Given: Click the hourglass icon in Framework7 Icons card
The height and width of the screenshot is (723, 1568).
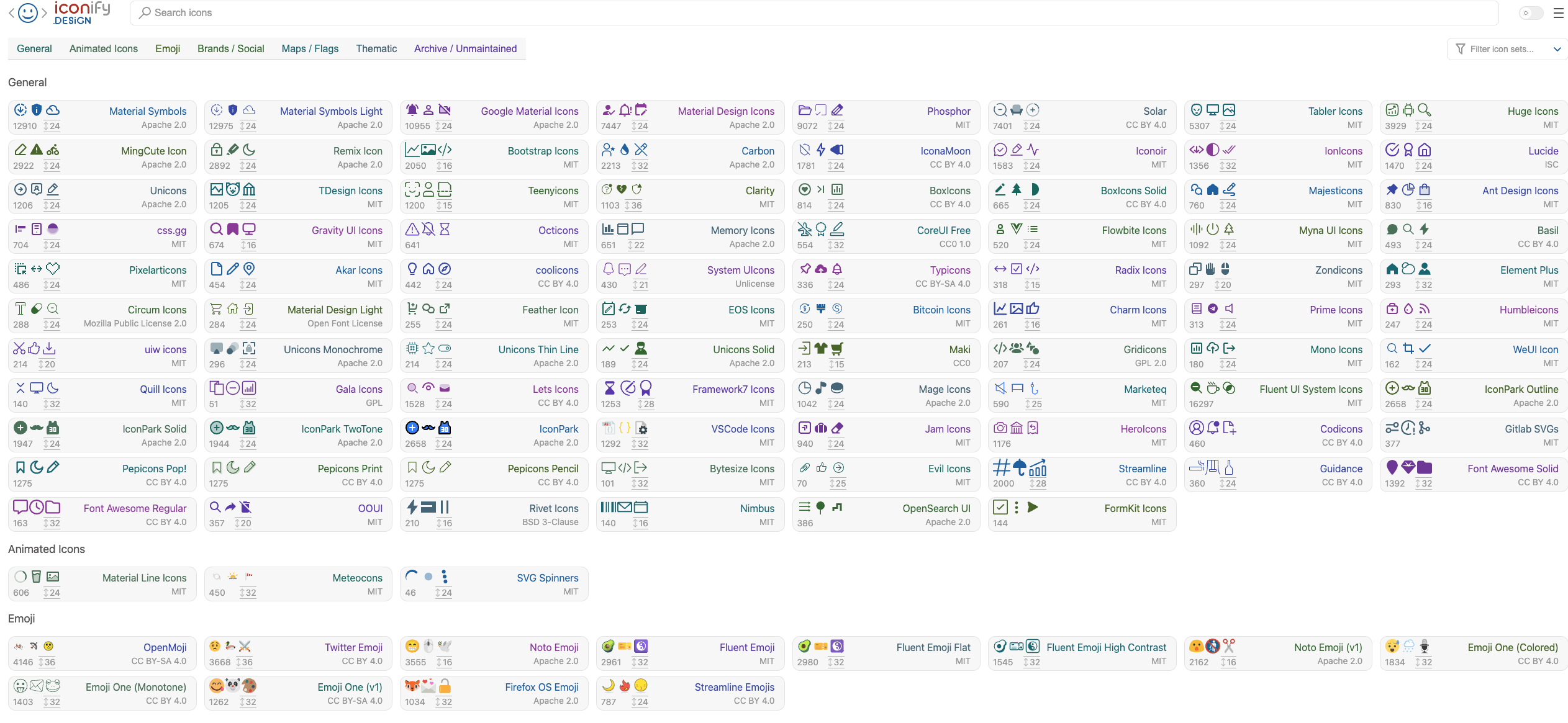Looking at the screenshot, I should (610, 388).
